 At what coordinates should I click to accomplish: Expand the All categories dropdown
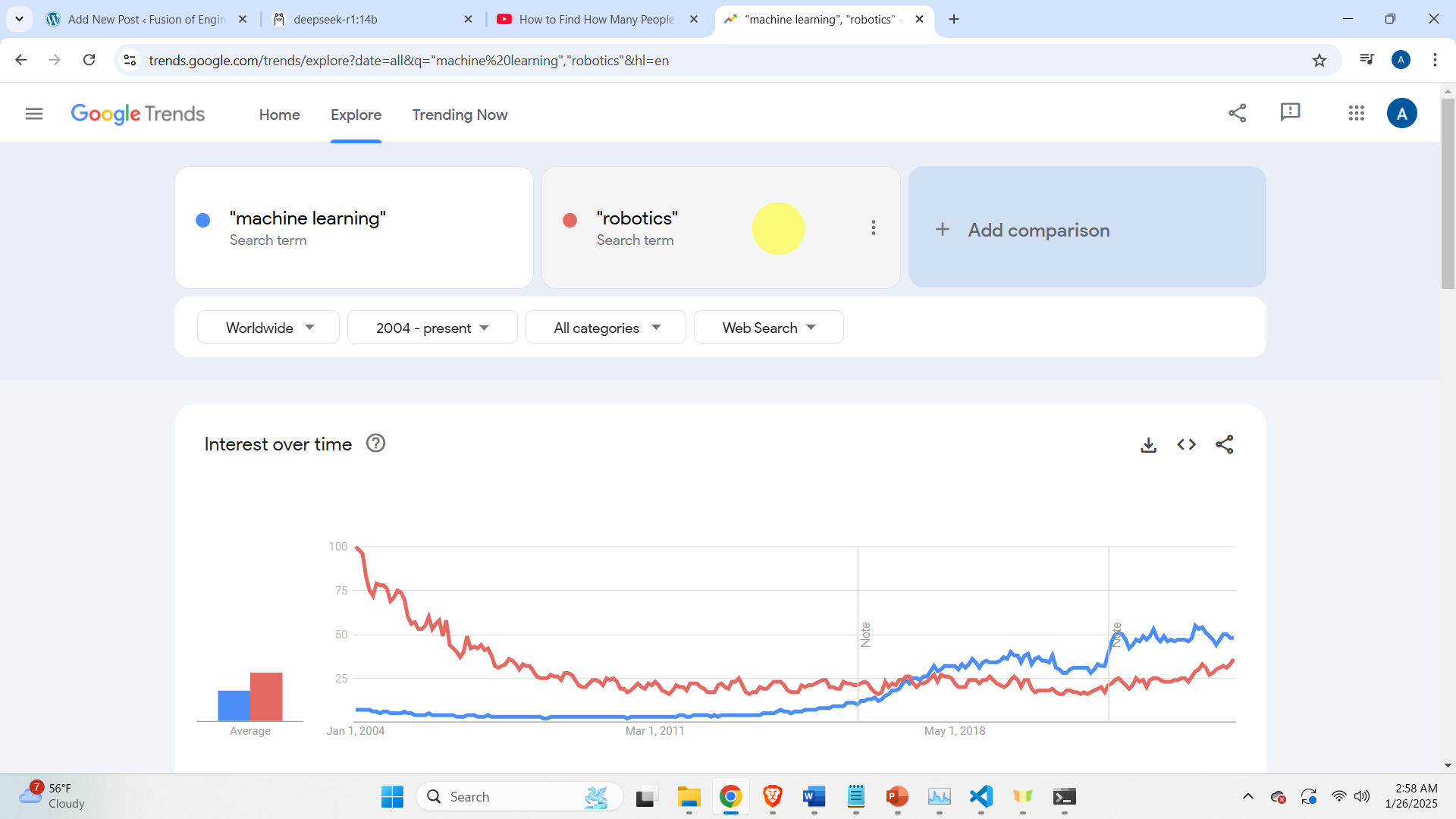point(606,328)
